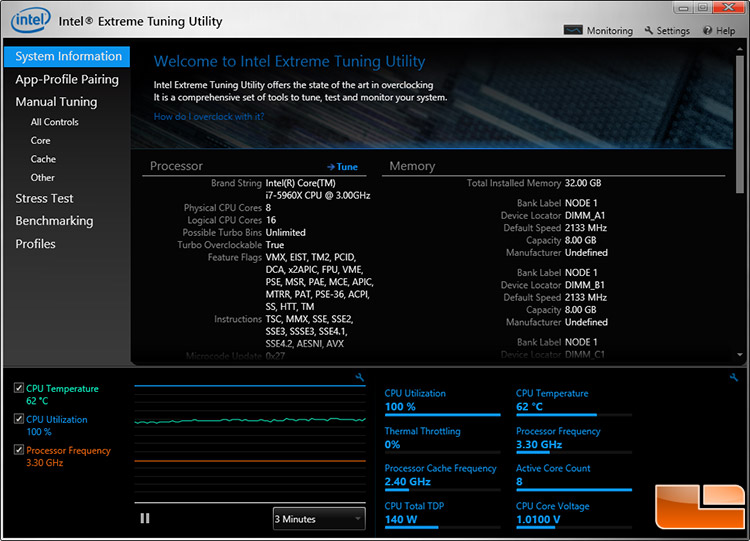
Task: Select Other tuning page
Action: point(43,177)
